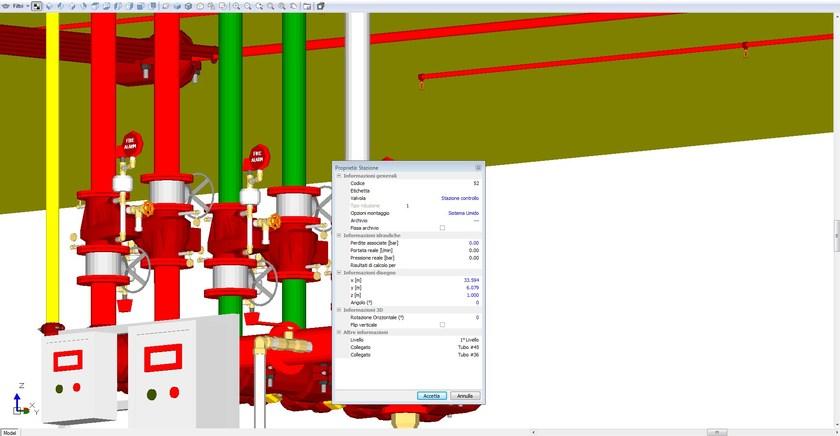
Task: Click the icon at Proprietà Stazione title bar
Action: click(x=478, y=168)
